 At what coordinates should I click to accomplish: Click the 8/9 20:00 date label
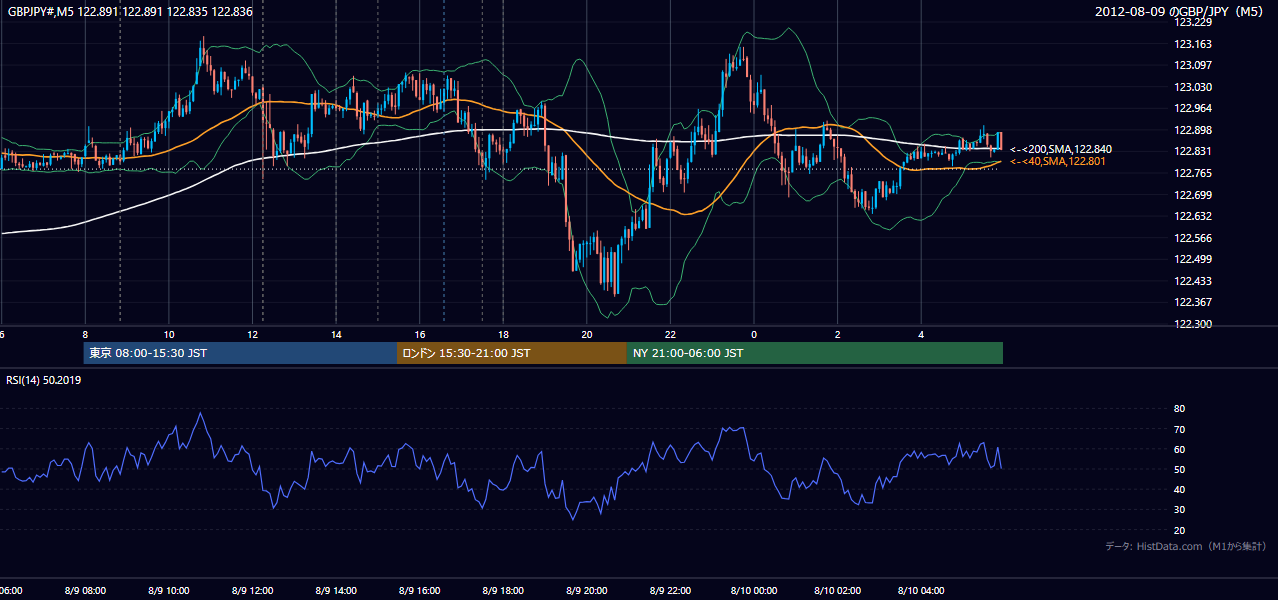tap(587, 591)
